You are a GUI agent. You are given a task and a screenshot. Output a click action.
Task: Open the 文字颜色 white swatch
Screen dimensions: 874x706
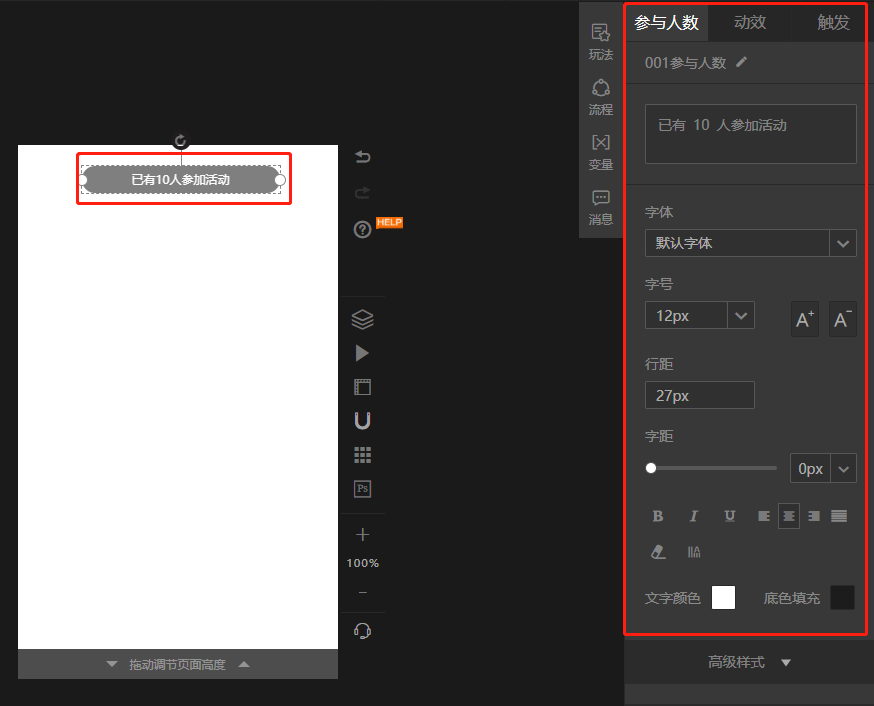click(x=724, y=597)
